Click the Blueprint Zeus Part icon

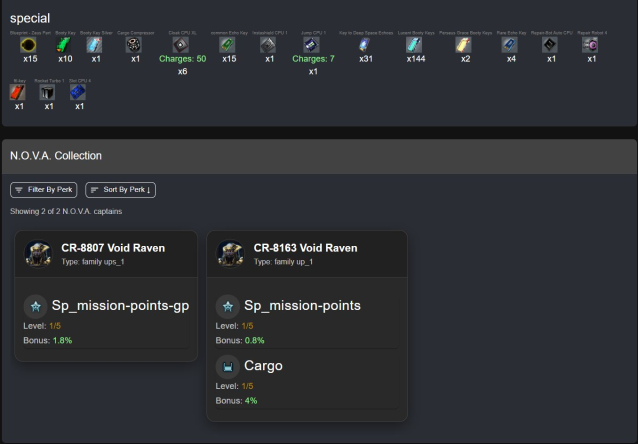tap(30, 44)
